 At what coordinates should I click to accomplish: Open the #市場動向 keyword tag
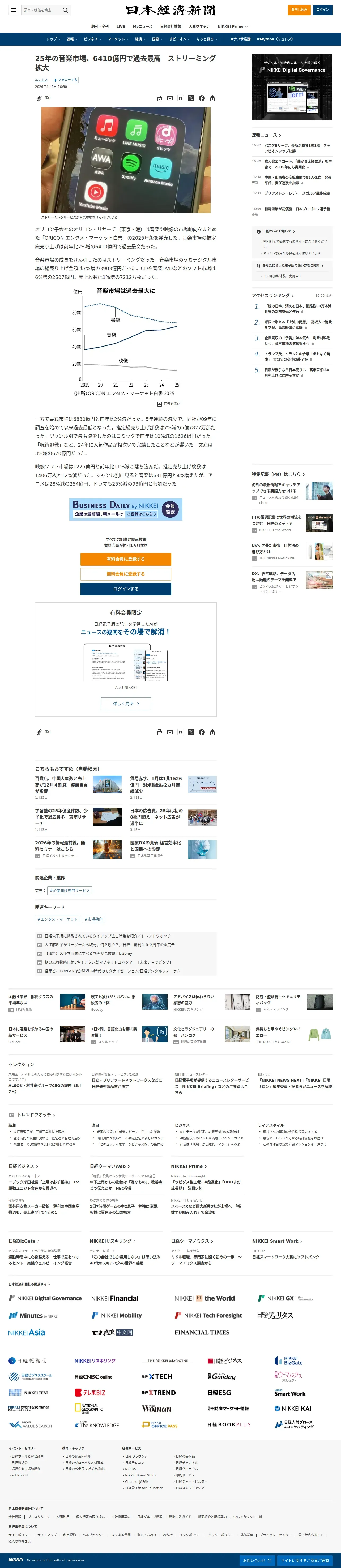tap(94, 919)
